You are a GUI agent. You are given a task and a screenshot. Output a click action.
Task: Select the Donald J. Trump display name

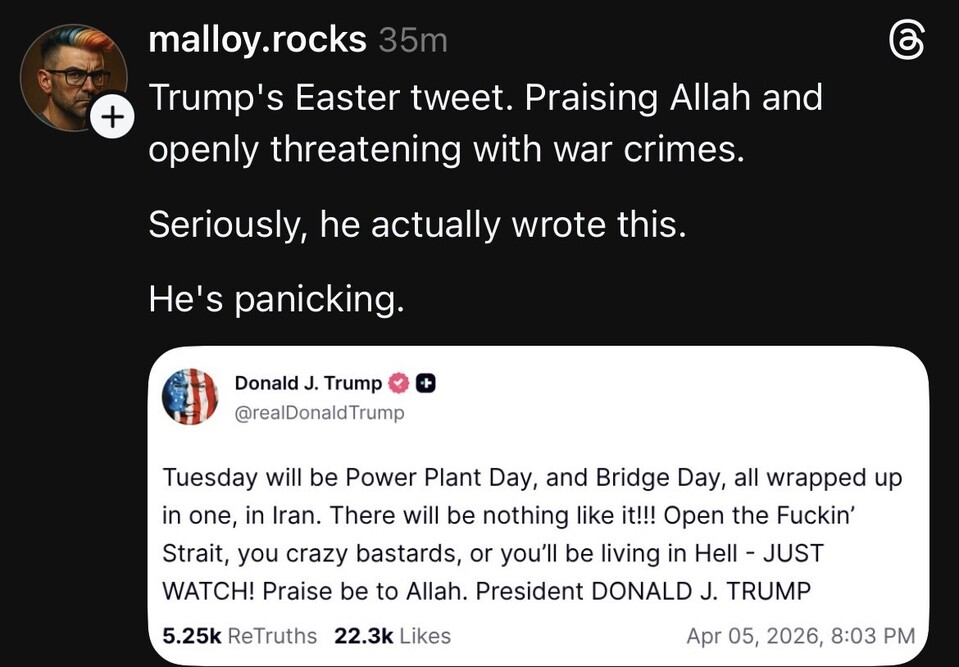(x=308, y=383)
